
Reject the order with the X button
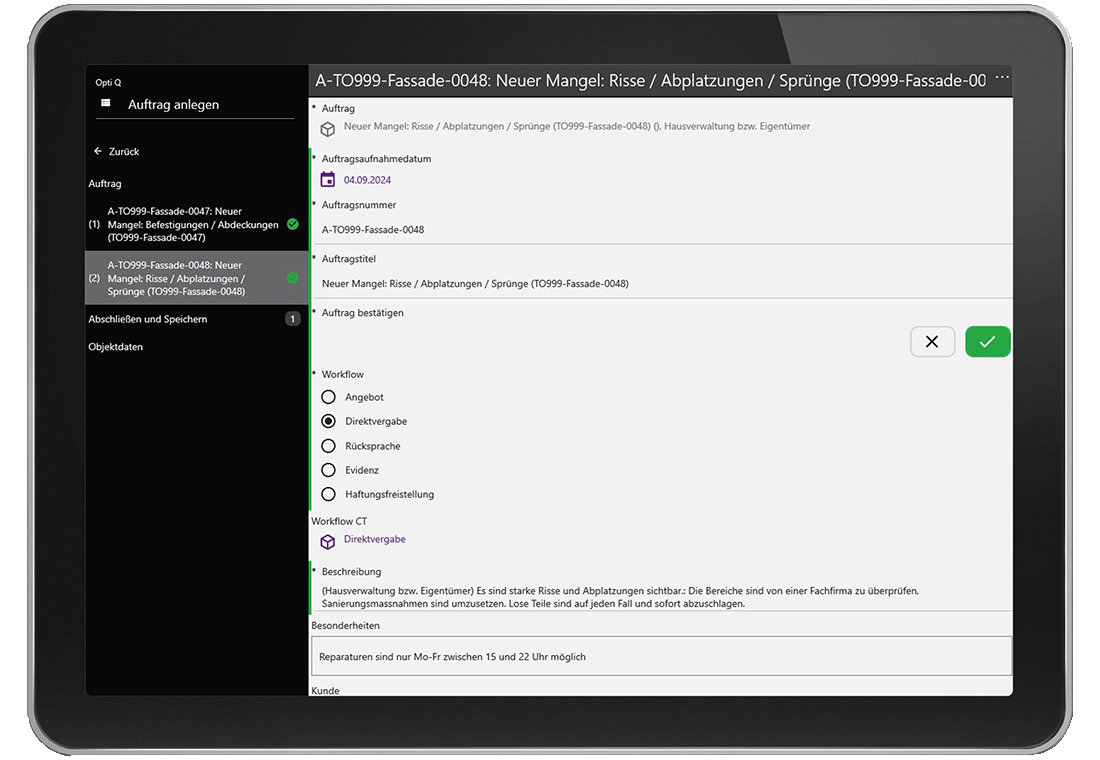(x=932, y=342)
